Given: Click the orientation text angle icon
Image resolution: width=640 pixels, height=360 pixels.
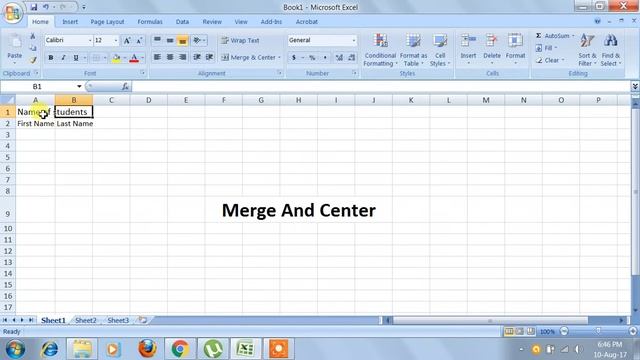Looking at the screenshot, I should tap(197, 40).
